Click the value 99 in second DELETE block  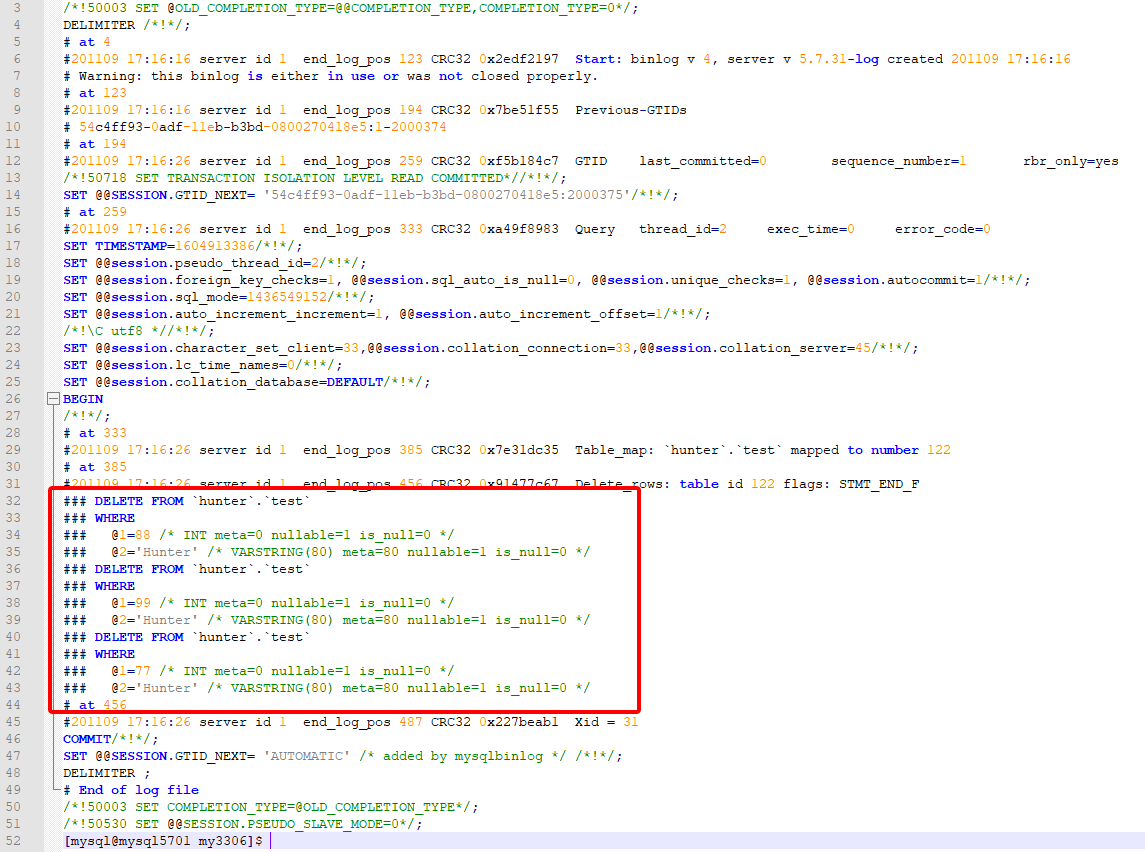[142, 603]
